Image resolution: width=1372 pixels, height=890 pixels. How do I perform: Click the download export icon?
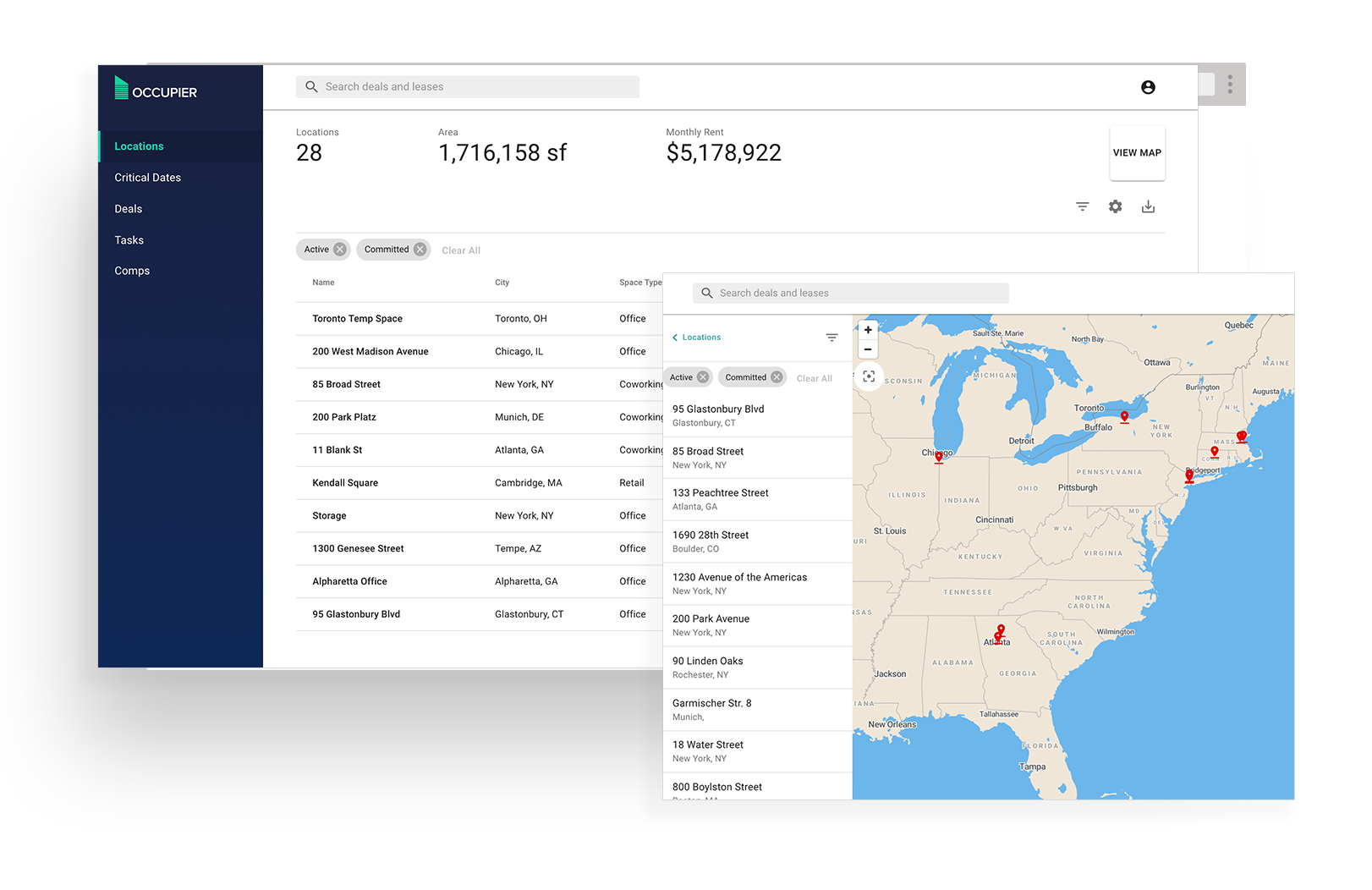1148,206
